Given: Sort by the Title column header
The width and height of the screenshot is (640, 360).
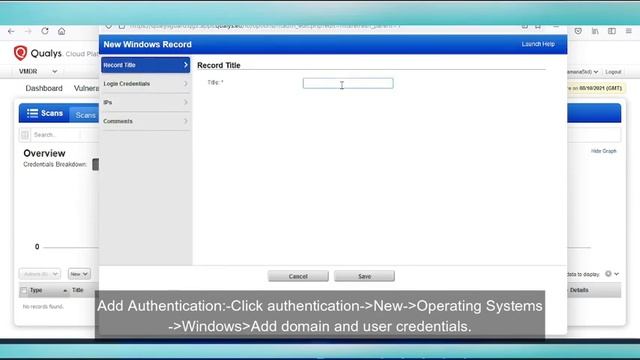Looking at the screenshot, I should 78,290.
